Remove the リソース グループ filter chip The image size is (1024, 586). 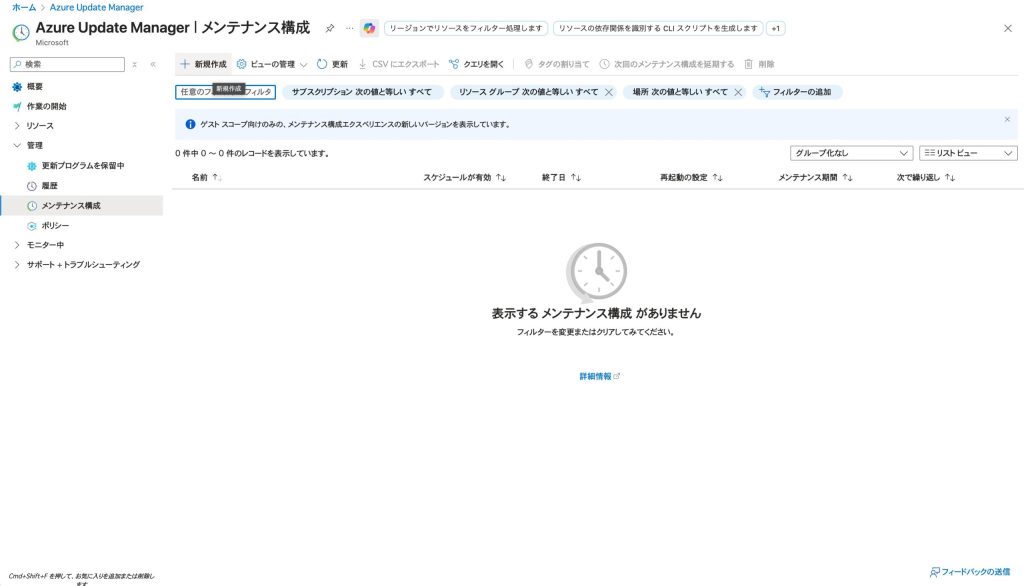pos(608,92)
